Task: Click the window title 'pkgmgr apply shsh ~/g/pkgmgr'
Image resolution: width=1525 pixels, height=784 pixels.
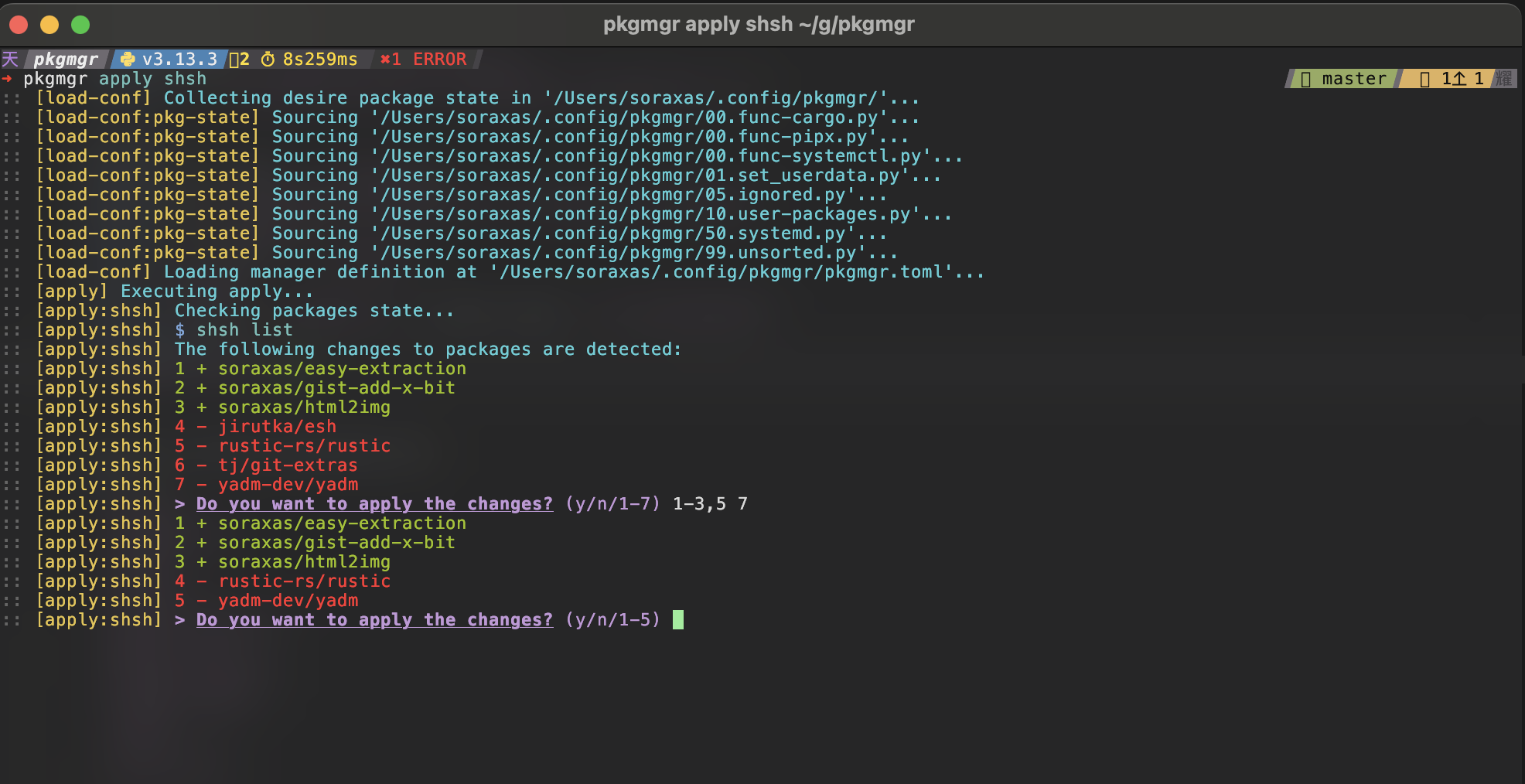Action: (x=759, y=25)
